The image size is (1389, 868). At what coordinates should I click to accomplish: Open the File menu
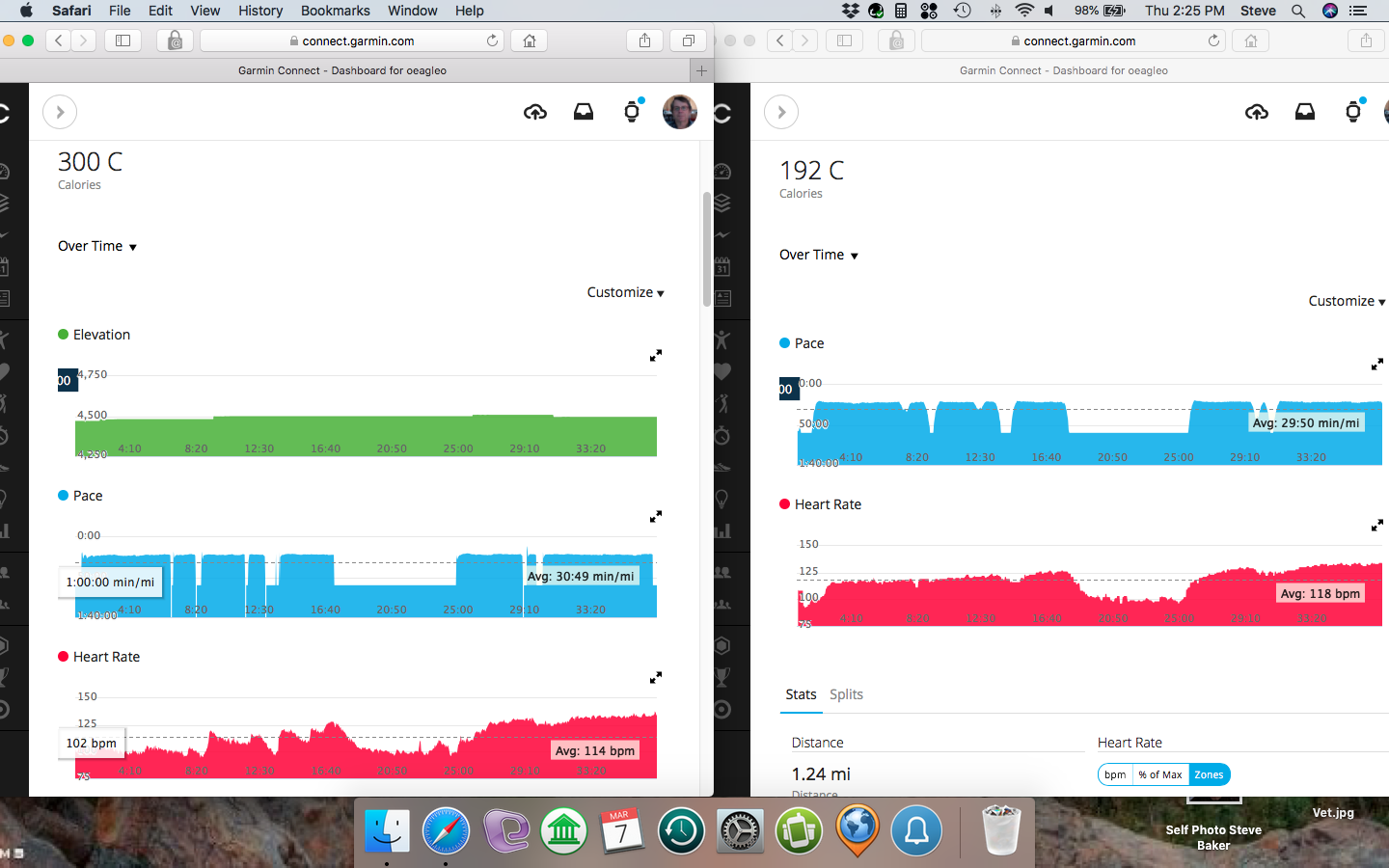point(120,11)
